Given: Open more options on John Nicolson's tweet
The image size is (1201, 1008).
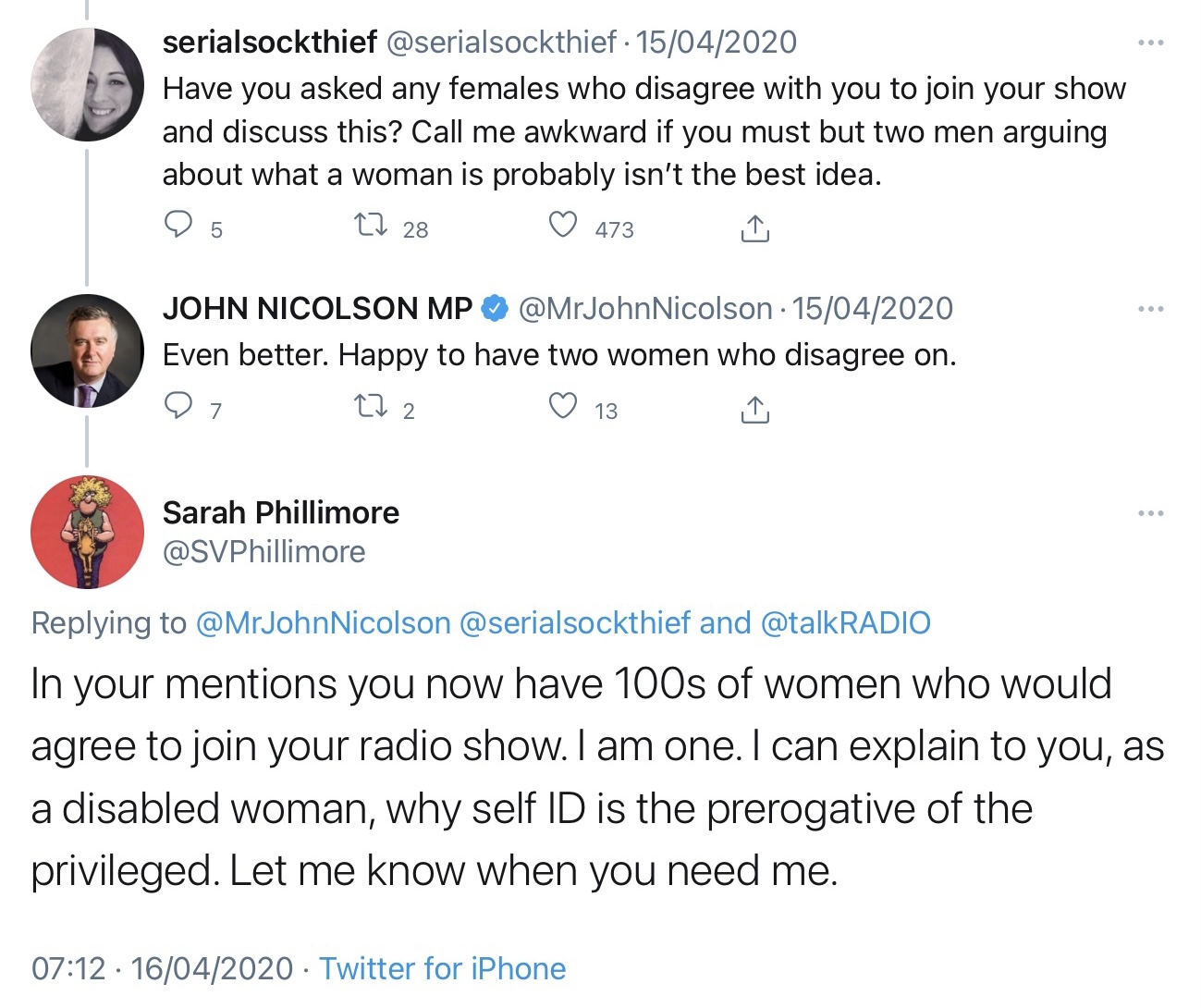Looking at the screenshot, I should (x=1150, y=309).
